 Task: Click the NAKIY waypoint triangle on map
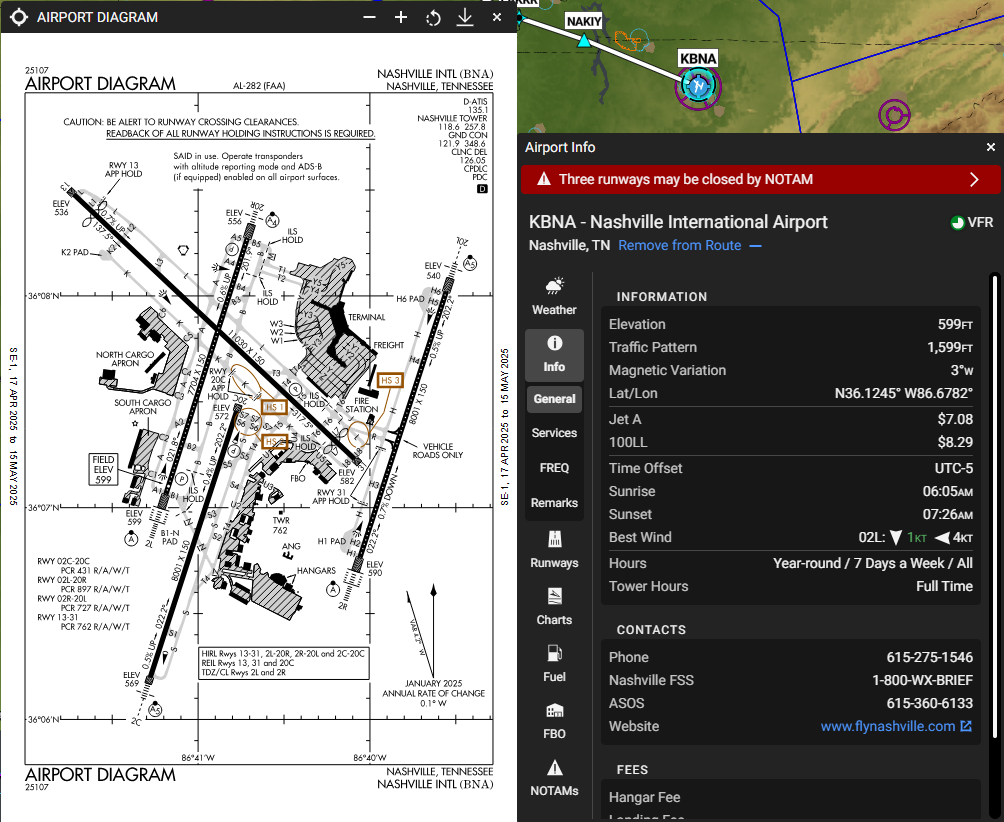click(x=584, y=41)
